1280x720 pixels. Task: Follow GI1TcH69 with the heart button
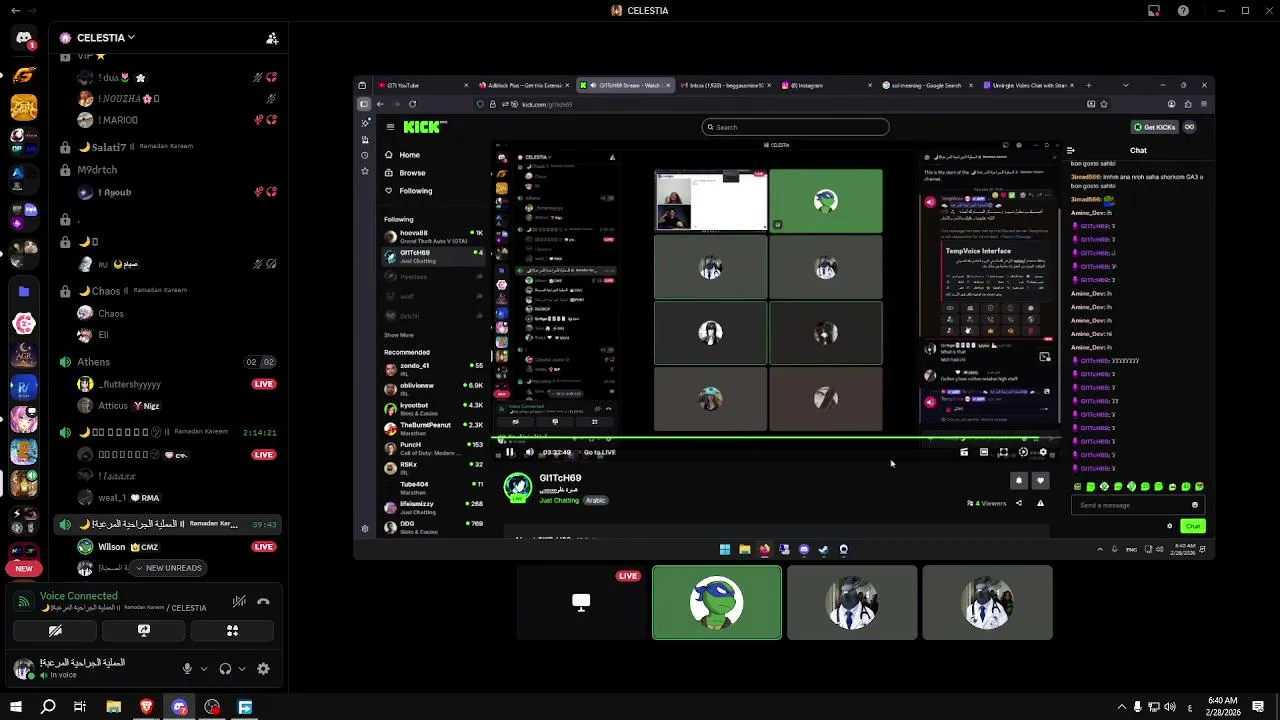1041,481
